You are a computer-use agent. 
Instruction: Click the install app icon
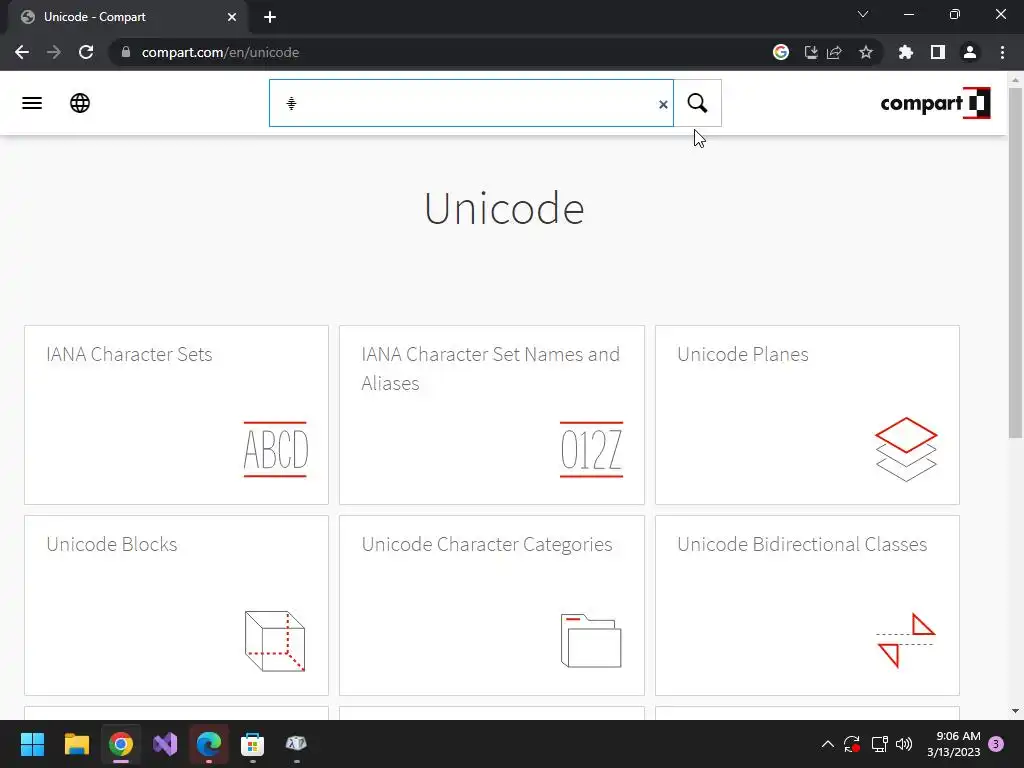pos(810,52)
